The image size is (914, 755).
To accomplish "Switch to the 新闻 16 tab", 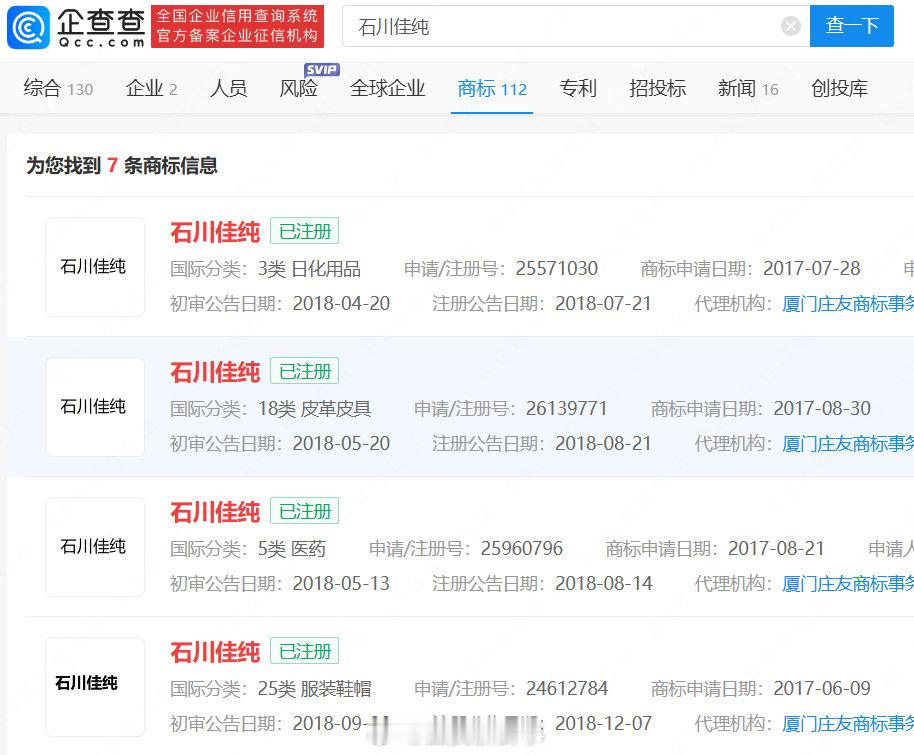I will pyautogui.click(x=748, y=89).
